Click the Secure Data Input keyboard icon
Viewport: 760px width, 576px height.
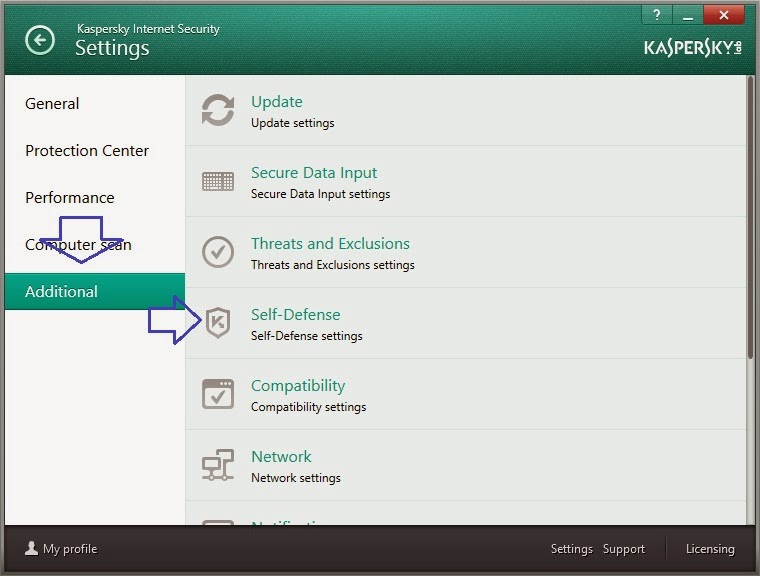[218, 181]
